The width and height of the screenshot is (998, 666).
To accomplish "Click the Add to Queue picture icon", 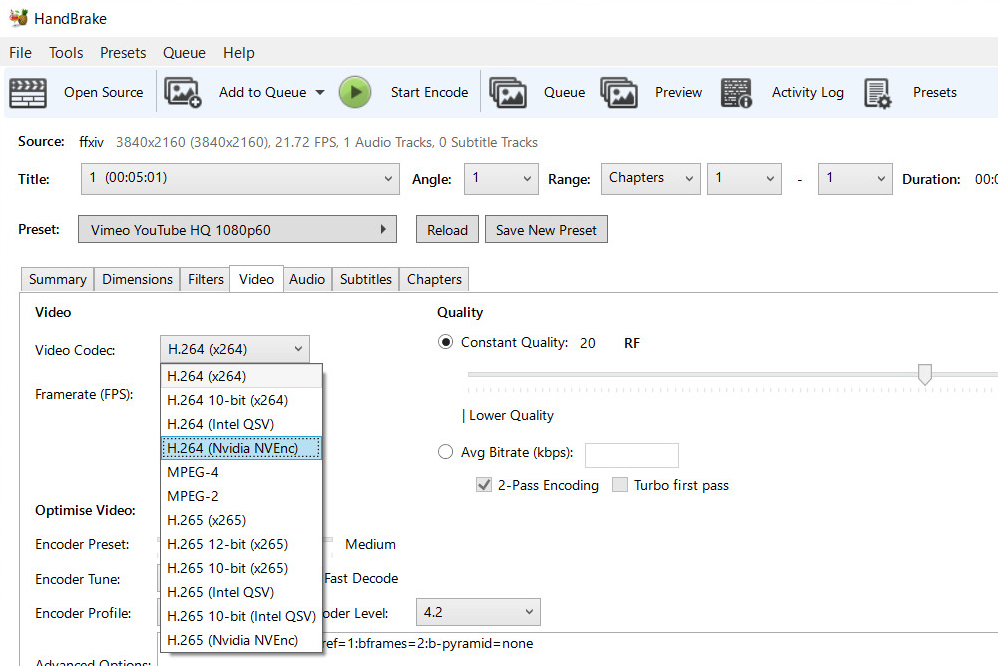I will tap(183, 93).
